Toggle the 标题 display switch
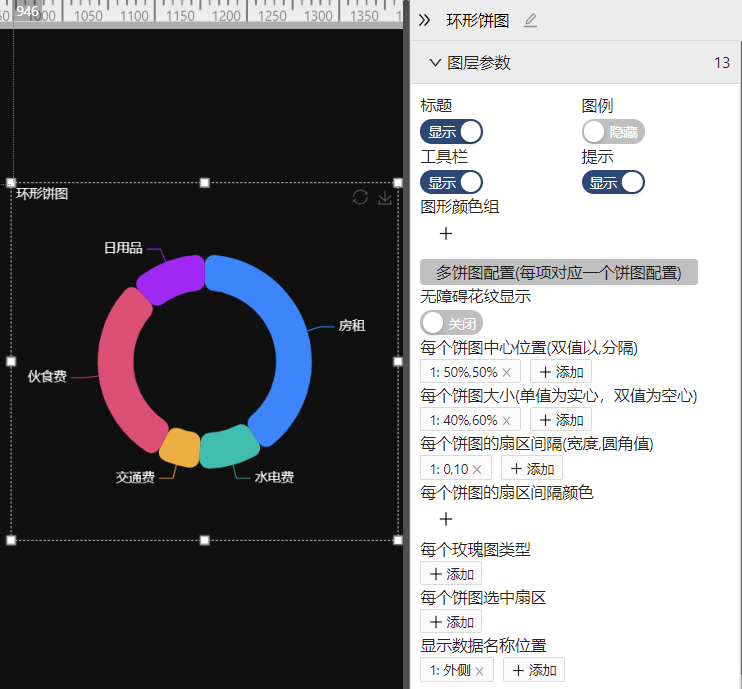742x689 pixels. [451, 132]
